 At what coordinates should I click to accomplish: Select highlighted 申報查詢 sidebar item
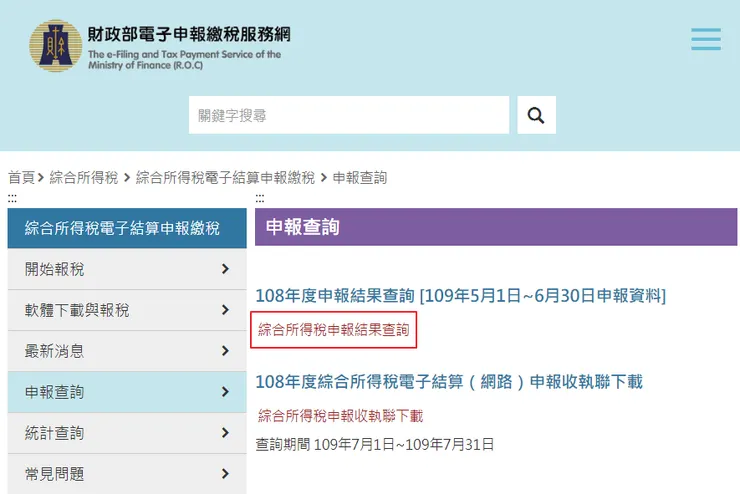pos(127,392)
